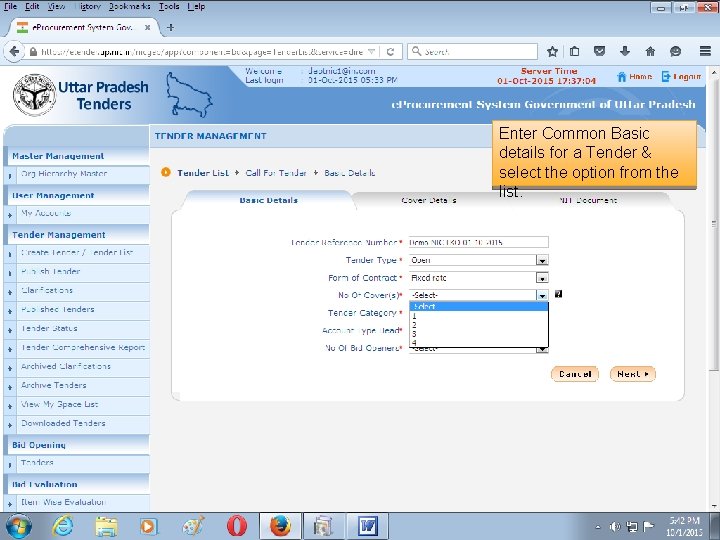Click the browser address bar

(201, 51)
